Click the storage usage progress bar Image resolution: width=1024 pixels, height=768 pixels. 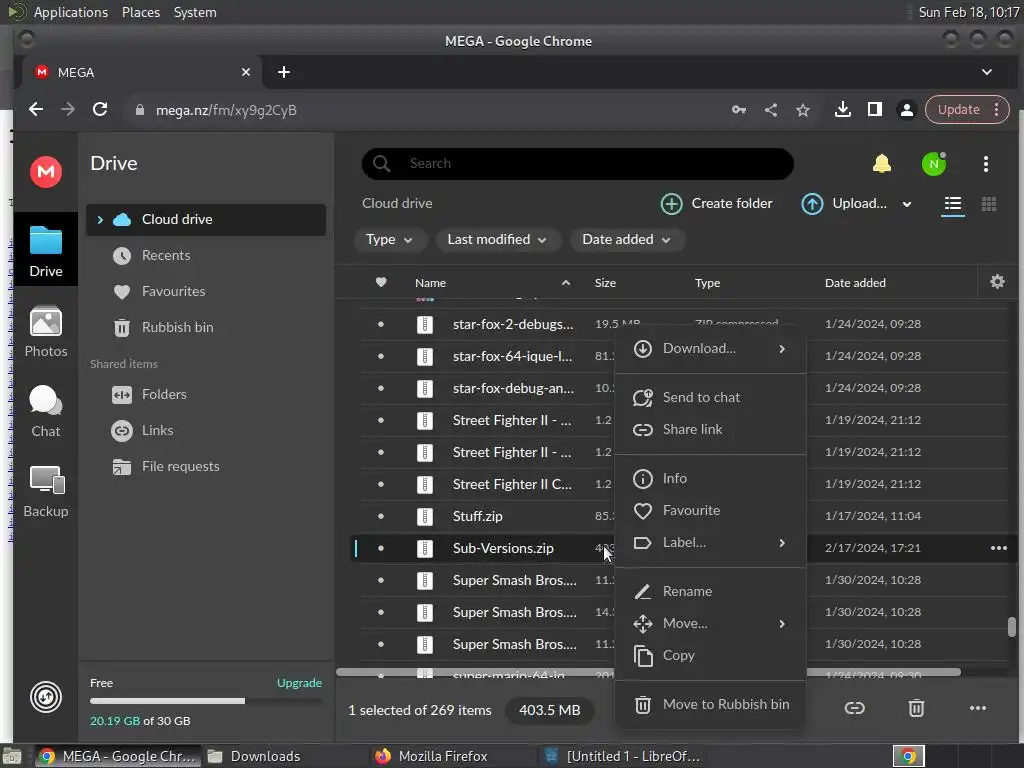pyautogui.click(x=206, y=701)
